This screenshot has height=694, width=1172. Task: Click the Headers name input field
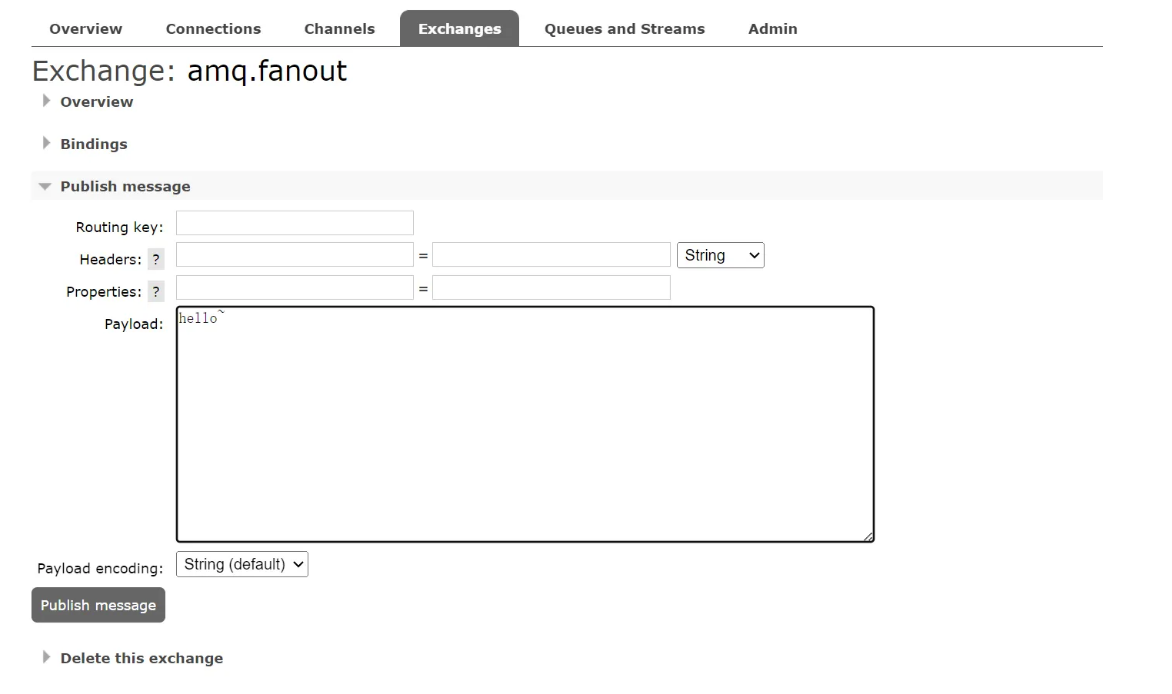click(x=295, y=255)
